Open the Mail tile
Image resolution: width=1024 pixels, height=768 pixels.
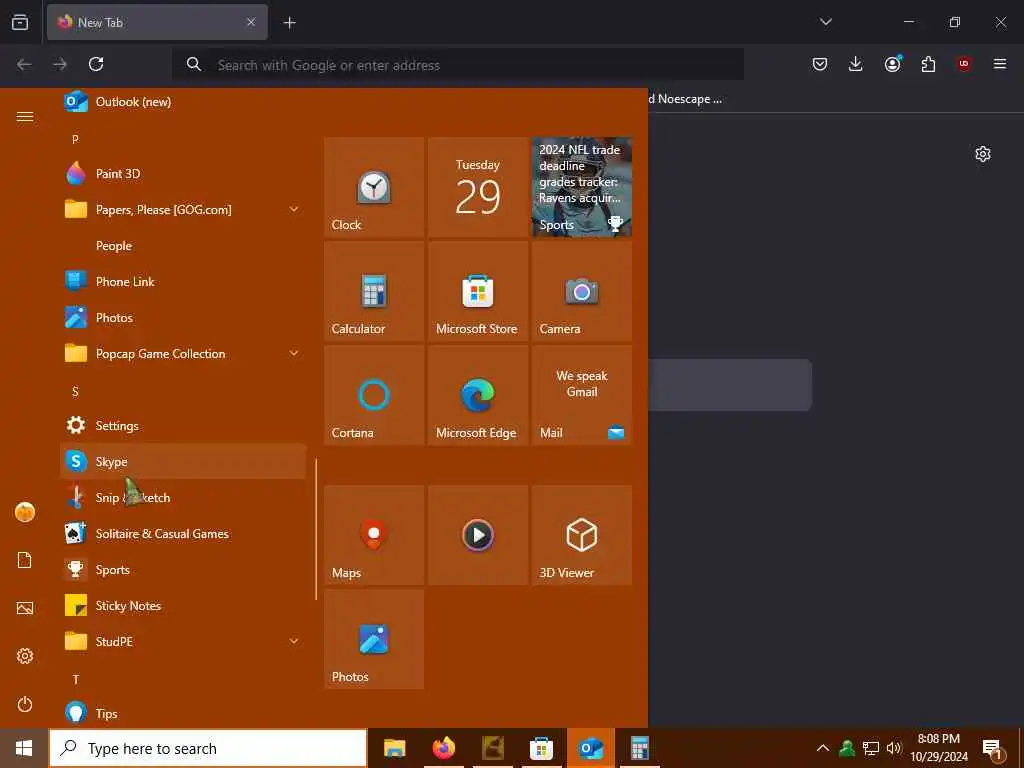coord(582,395)
